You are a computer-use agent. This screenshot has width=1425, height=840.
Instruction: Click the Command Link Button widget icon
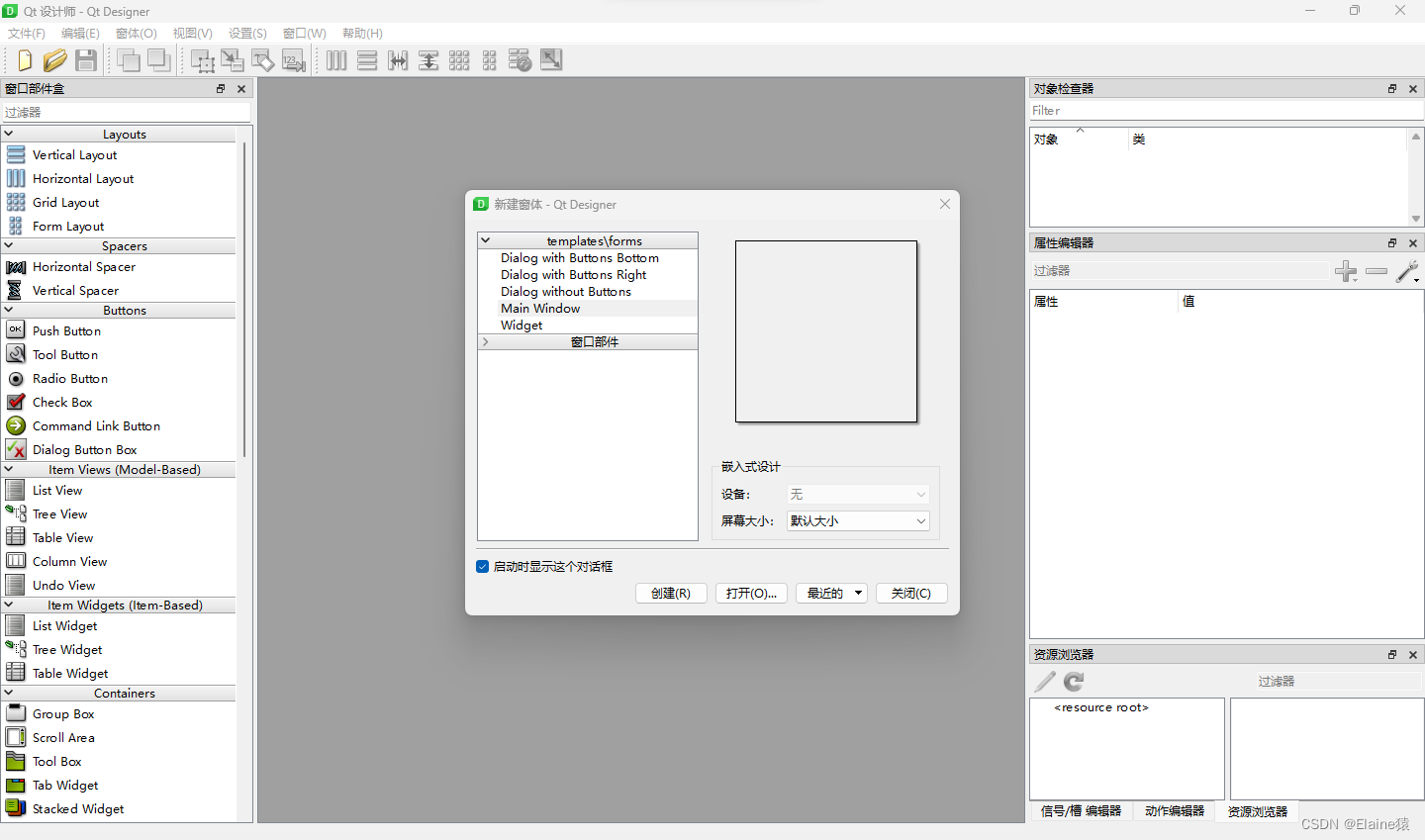16,425
